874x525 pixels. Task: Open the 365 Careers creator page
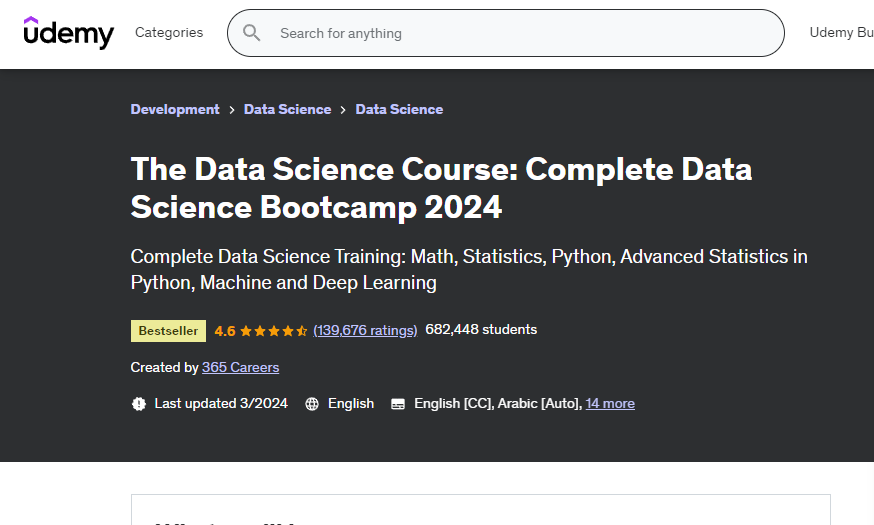(x=240, y=368)
